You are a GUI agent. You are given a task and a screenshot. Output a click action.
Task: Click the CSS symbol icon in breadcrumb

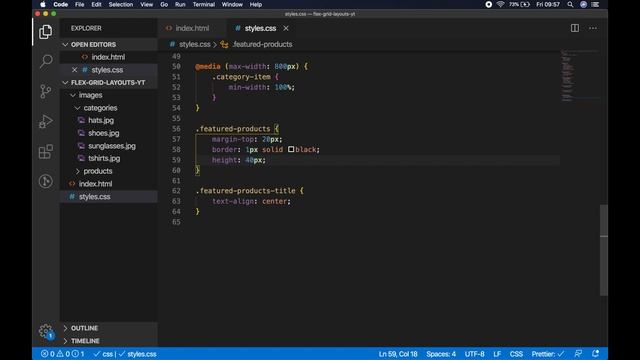(224, 44)
